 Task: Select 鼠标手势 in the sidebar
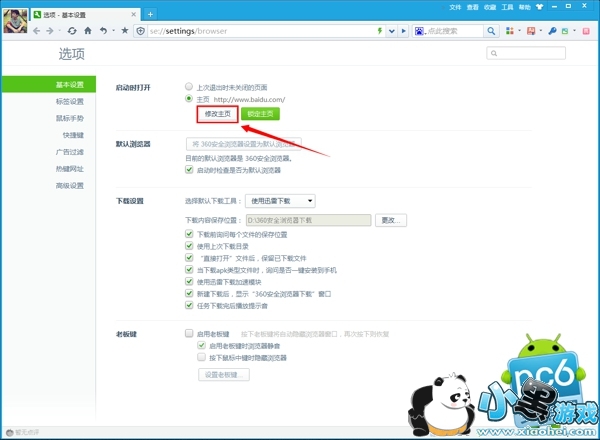70,118
